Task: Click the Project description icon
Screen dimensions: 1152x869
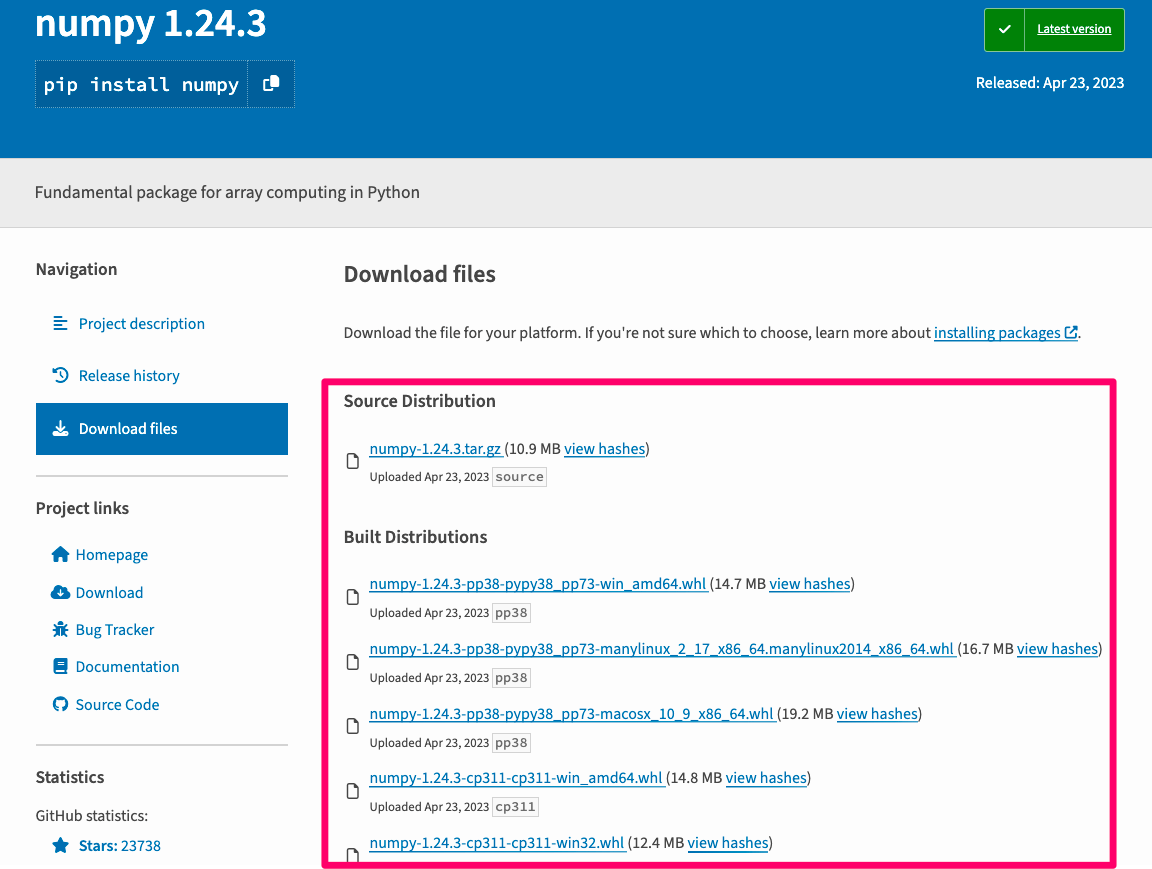Action: [x=60, y=323]
